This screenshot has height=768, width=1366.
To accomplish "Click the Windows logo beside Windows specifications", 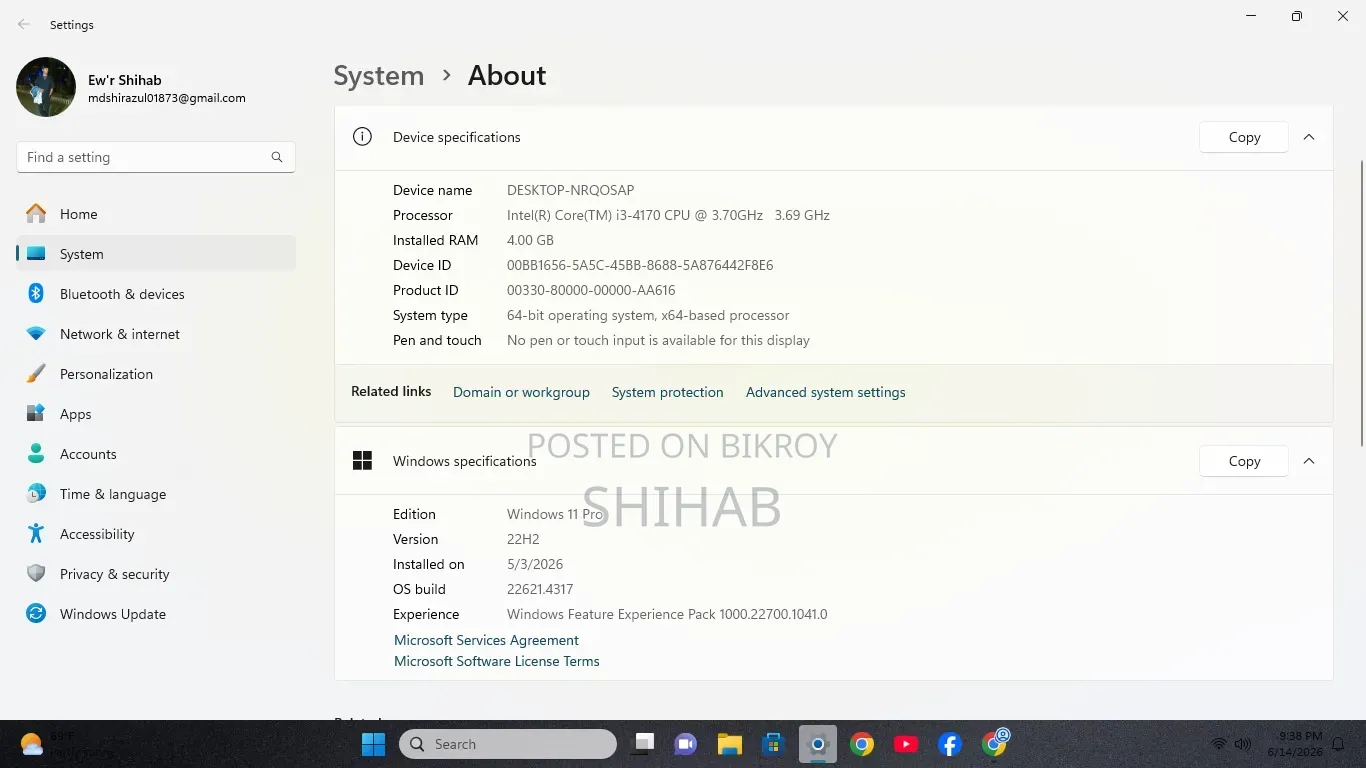I will point(362,461).
